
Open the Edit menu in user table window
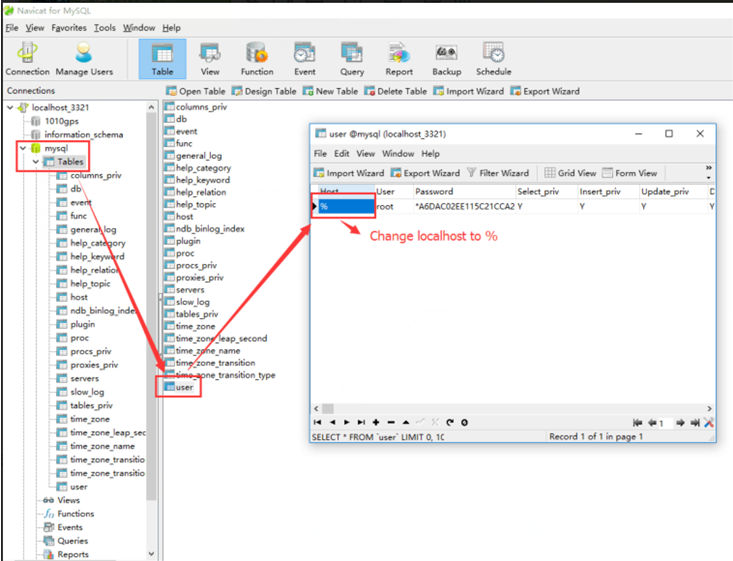(341, 154)
